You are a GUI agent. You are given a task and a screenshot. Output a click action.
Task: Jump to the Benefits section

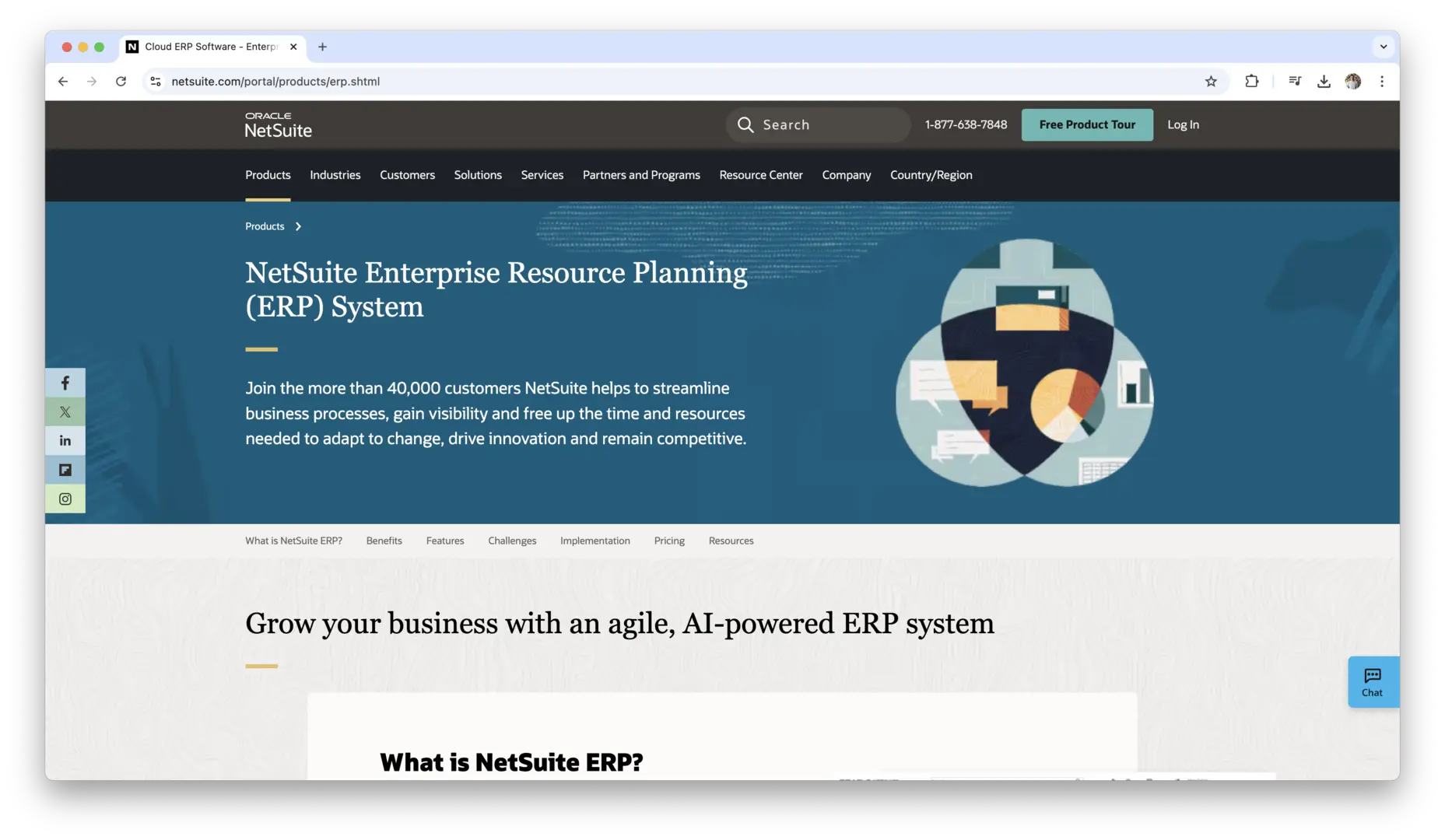[x=384, y=541]
